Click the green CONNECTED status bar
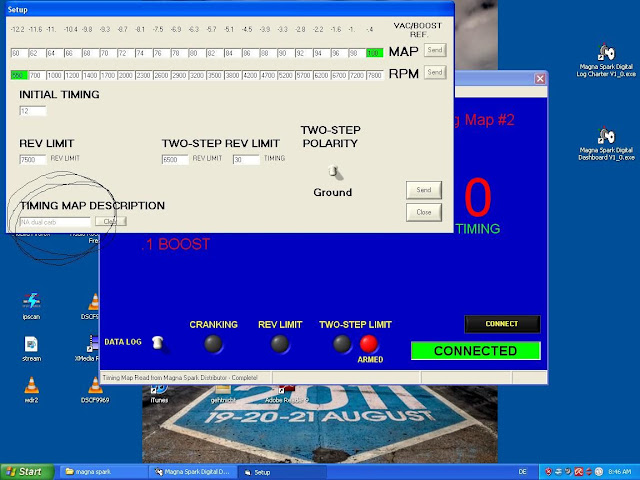 476,351
